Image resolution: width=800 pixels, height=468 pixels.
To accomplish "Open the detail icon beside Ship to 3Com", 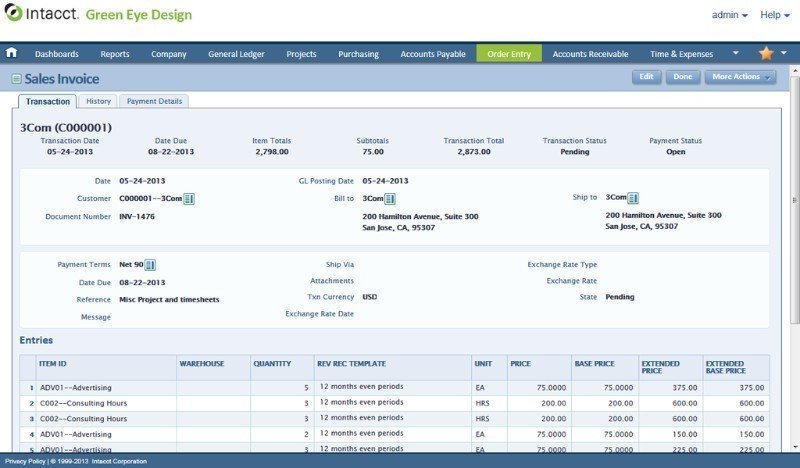I will (633, 198).
